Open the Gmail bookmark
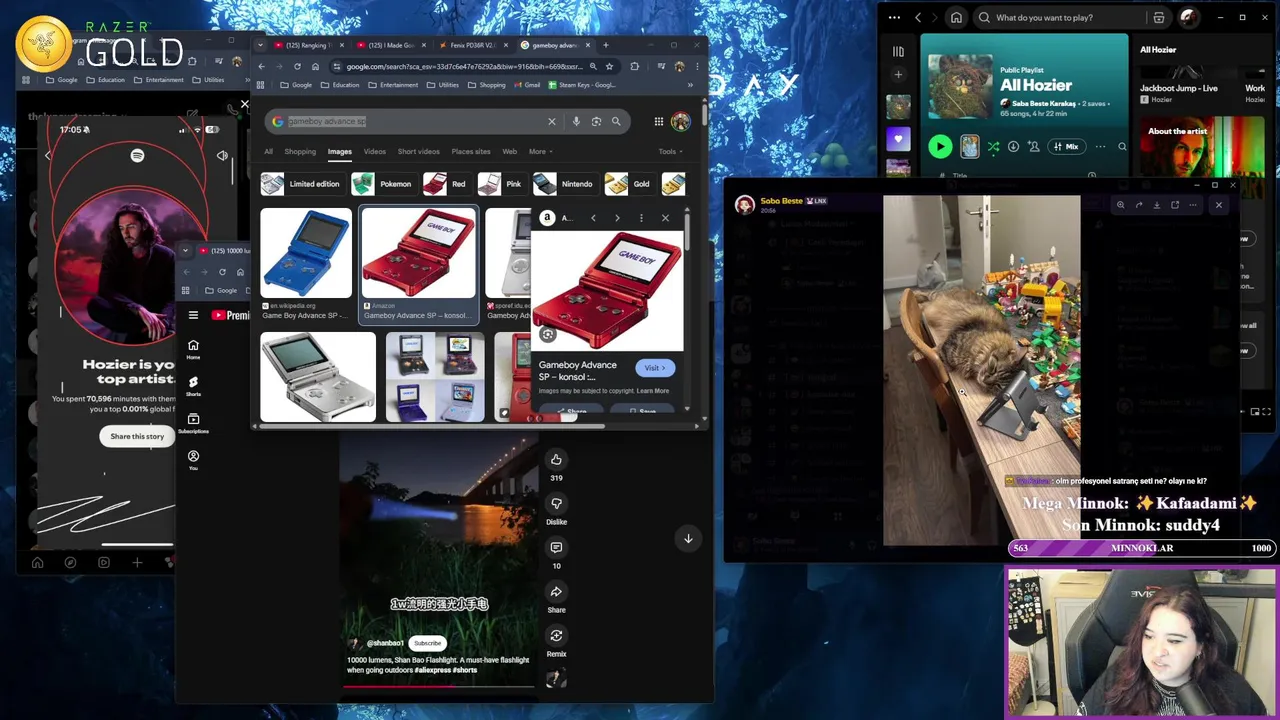 pos(527,85)
